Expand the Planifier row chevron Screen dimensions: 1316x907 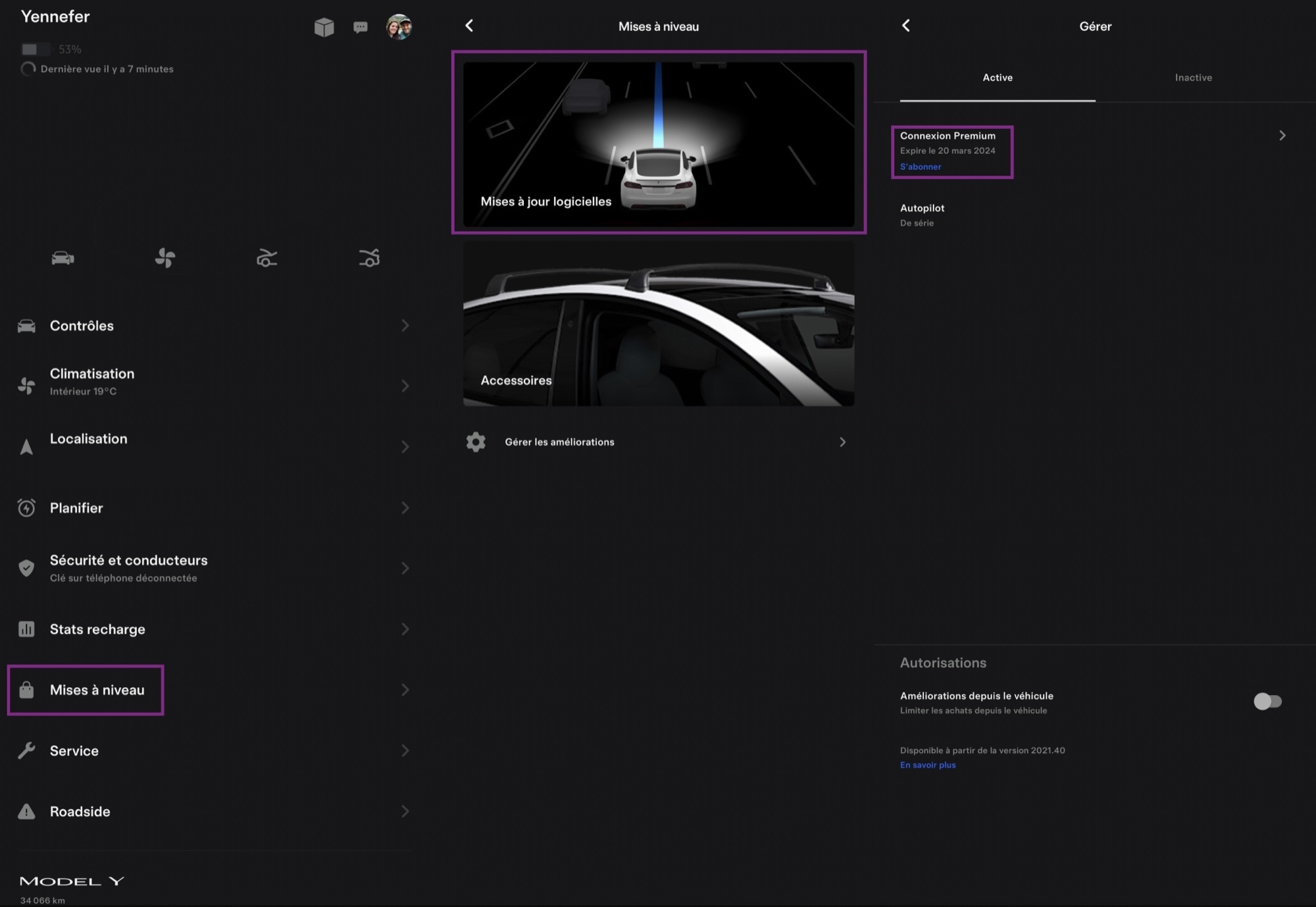coord(405,507)
